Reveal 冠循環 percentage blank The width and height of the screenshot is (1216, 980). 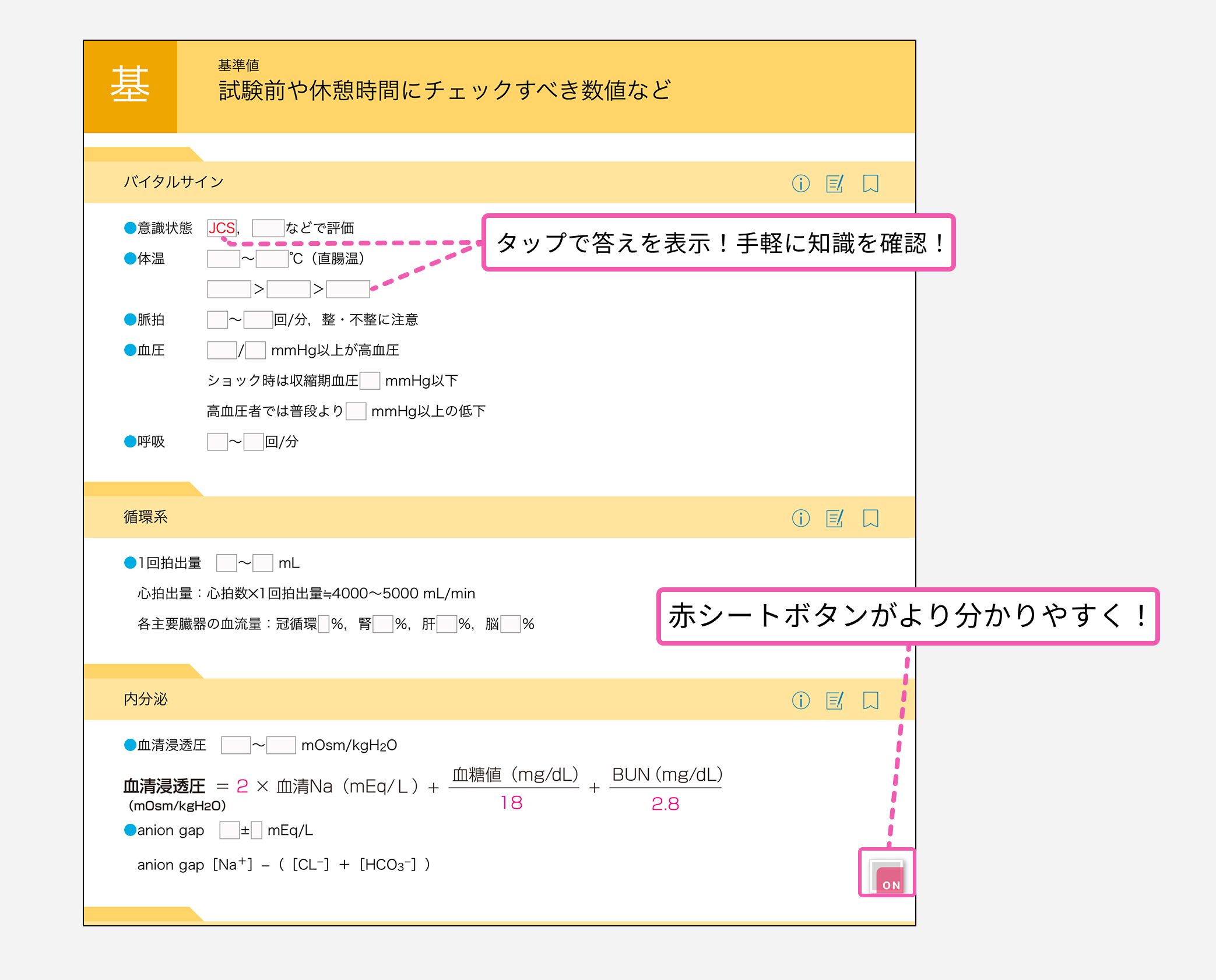click(x=324, y=624)
